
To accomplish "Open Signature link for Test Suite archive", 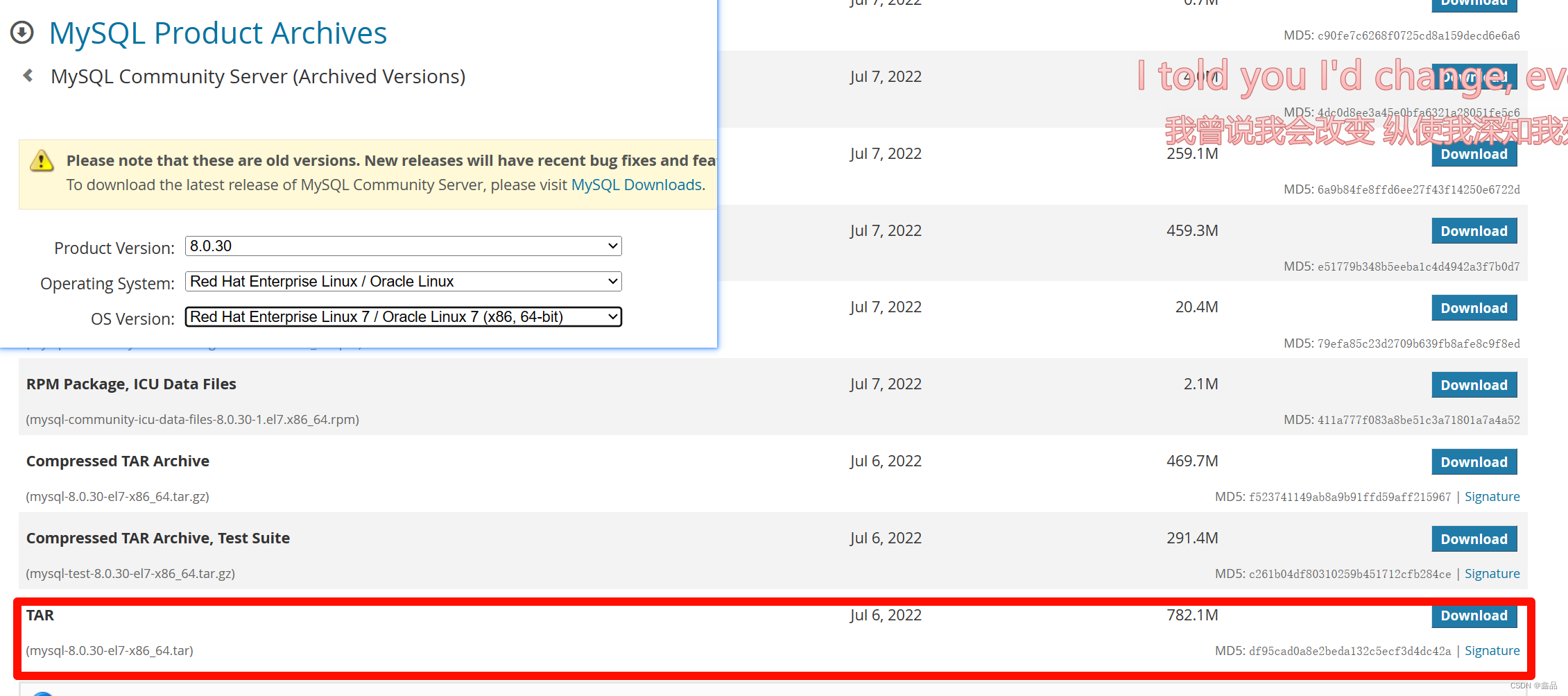I will [1492, 574].
